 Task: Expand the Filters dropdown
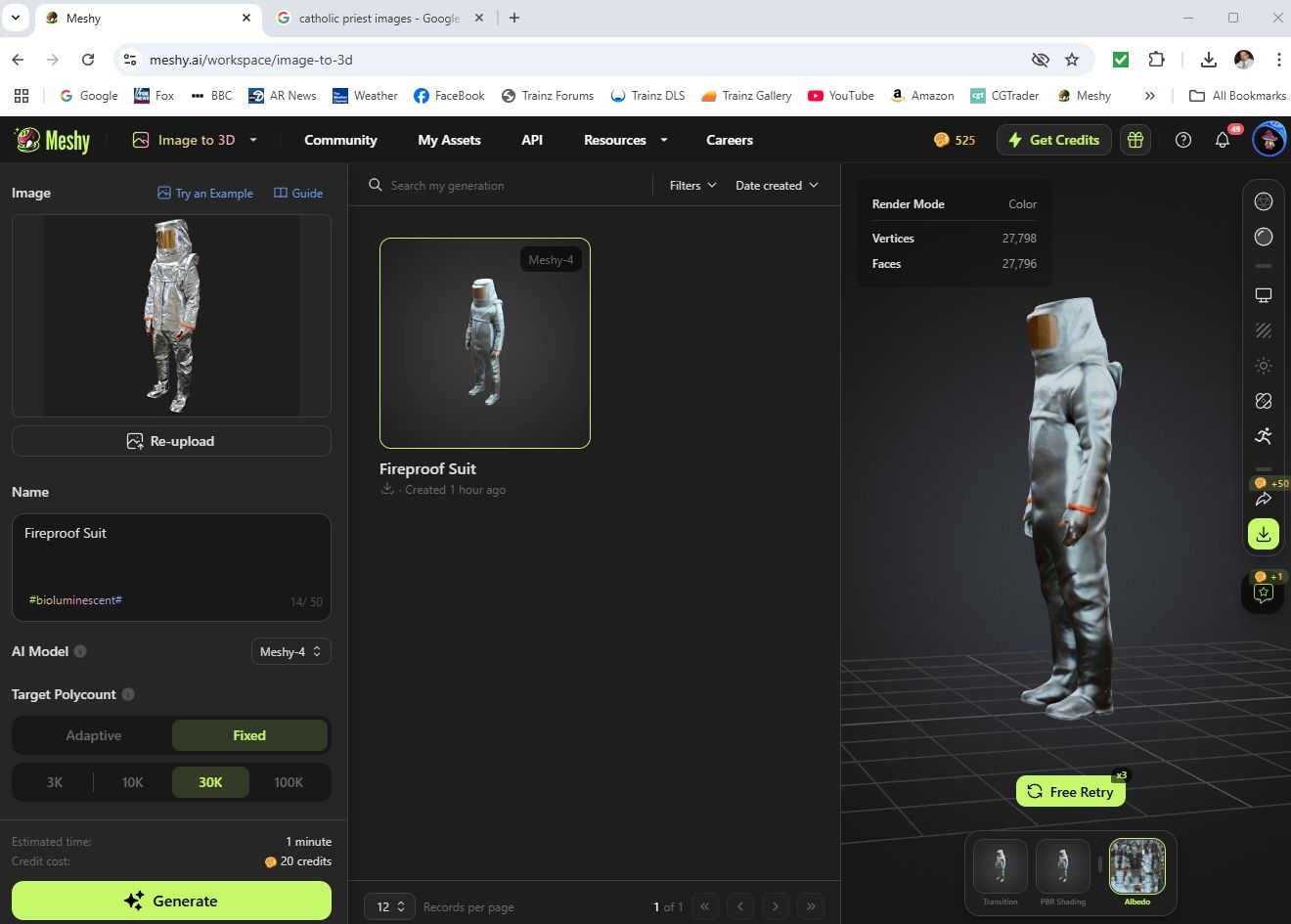pyautogui.click(x=692, y=186)
